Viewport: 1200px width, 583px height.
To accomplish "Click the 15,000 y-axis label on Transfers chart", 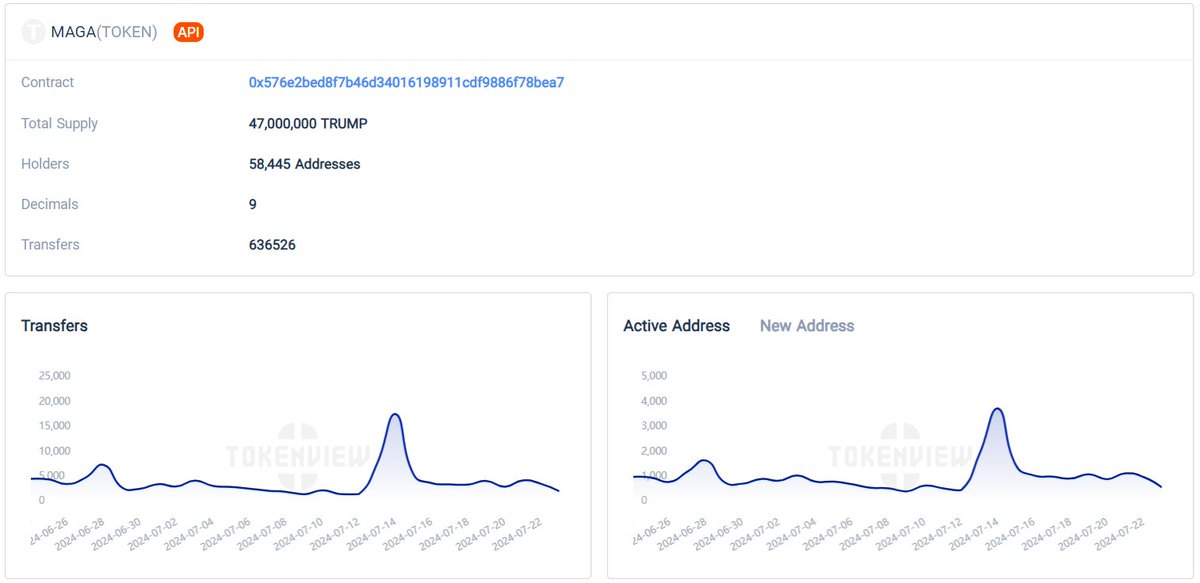I will pyautogui.click(x=54, y=426).
